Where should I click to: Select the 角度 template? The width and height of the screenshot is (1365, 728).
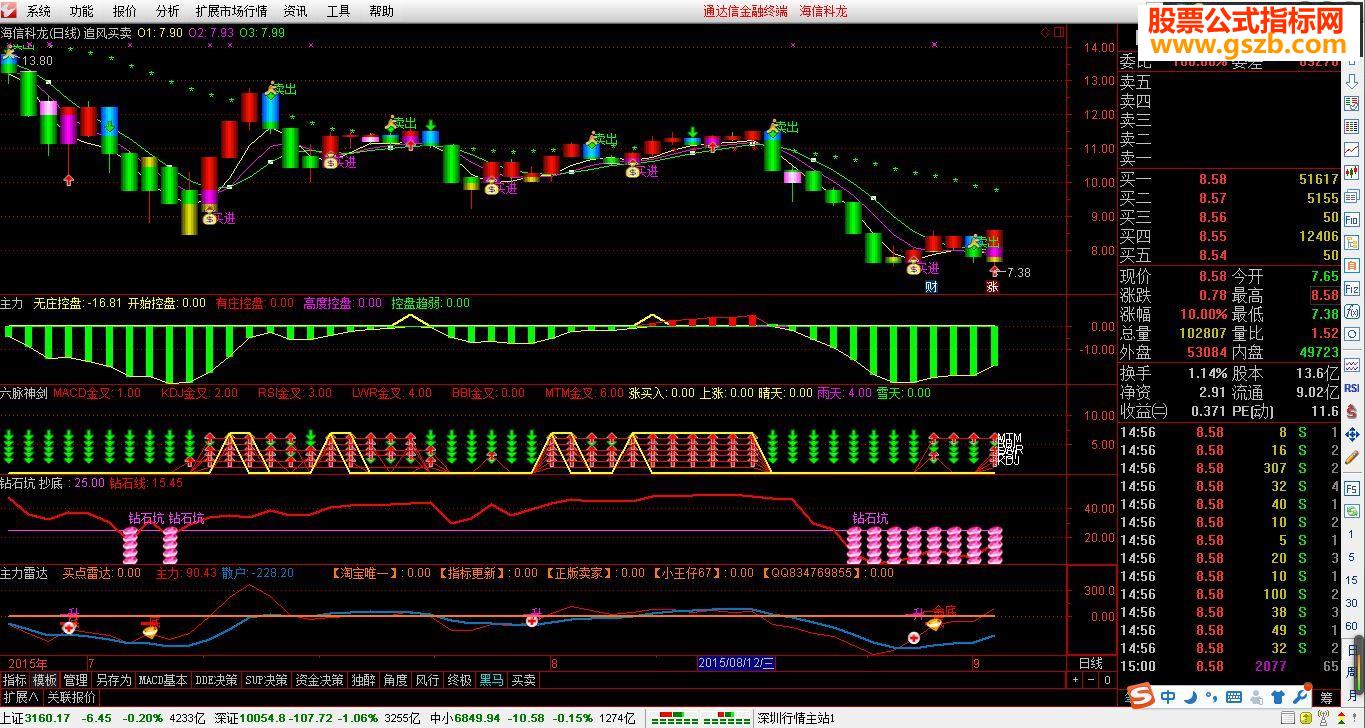coord(396,680)
